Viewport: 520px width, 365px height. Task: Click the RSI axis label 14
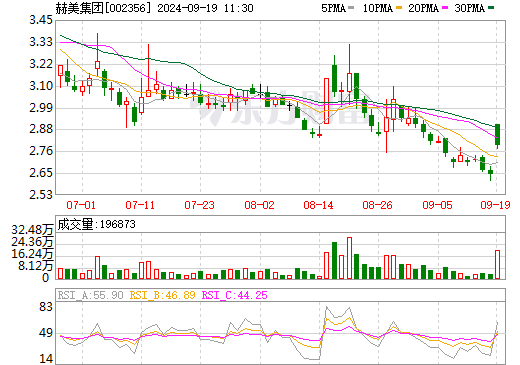click(x=46, y=359)
